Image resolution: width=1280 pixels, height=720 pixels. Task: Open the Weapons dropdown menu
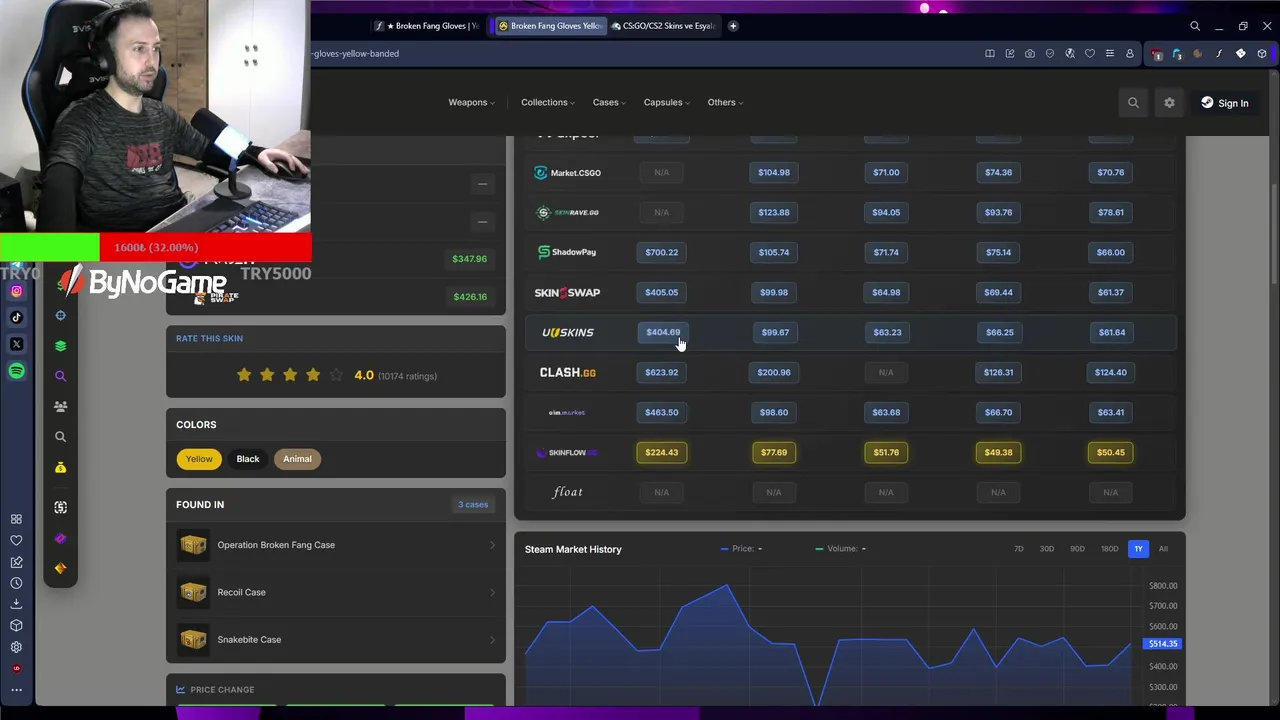tap(471, 102)
